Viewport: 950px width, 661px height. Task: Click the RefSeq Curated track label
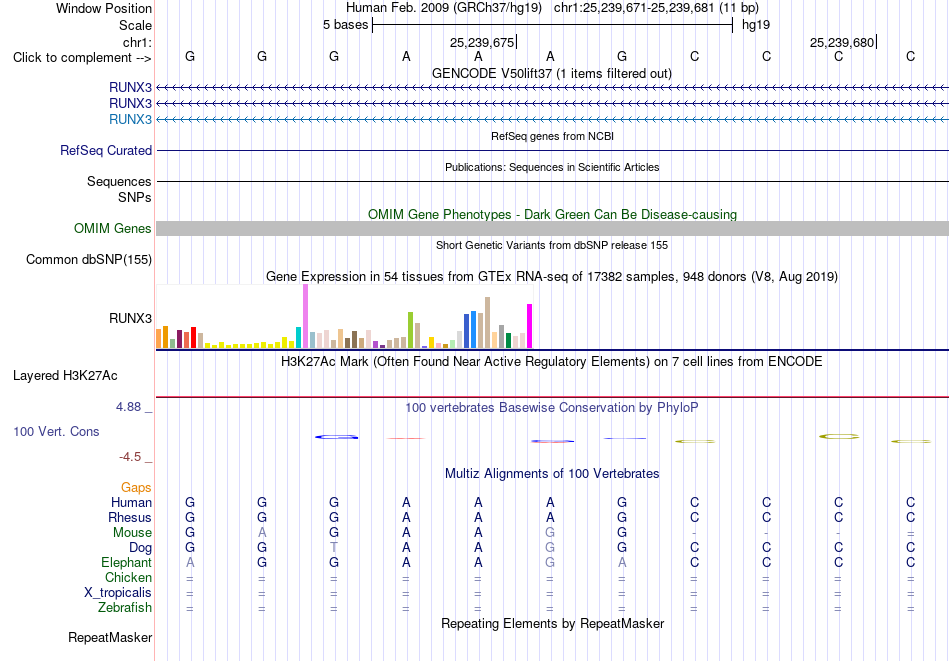click(x=106, y=150)
